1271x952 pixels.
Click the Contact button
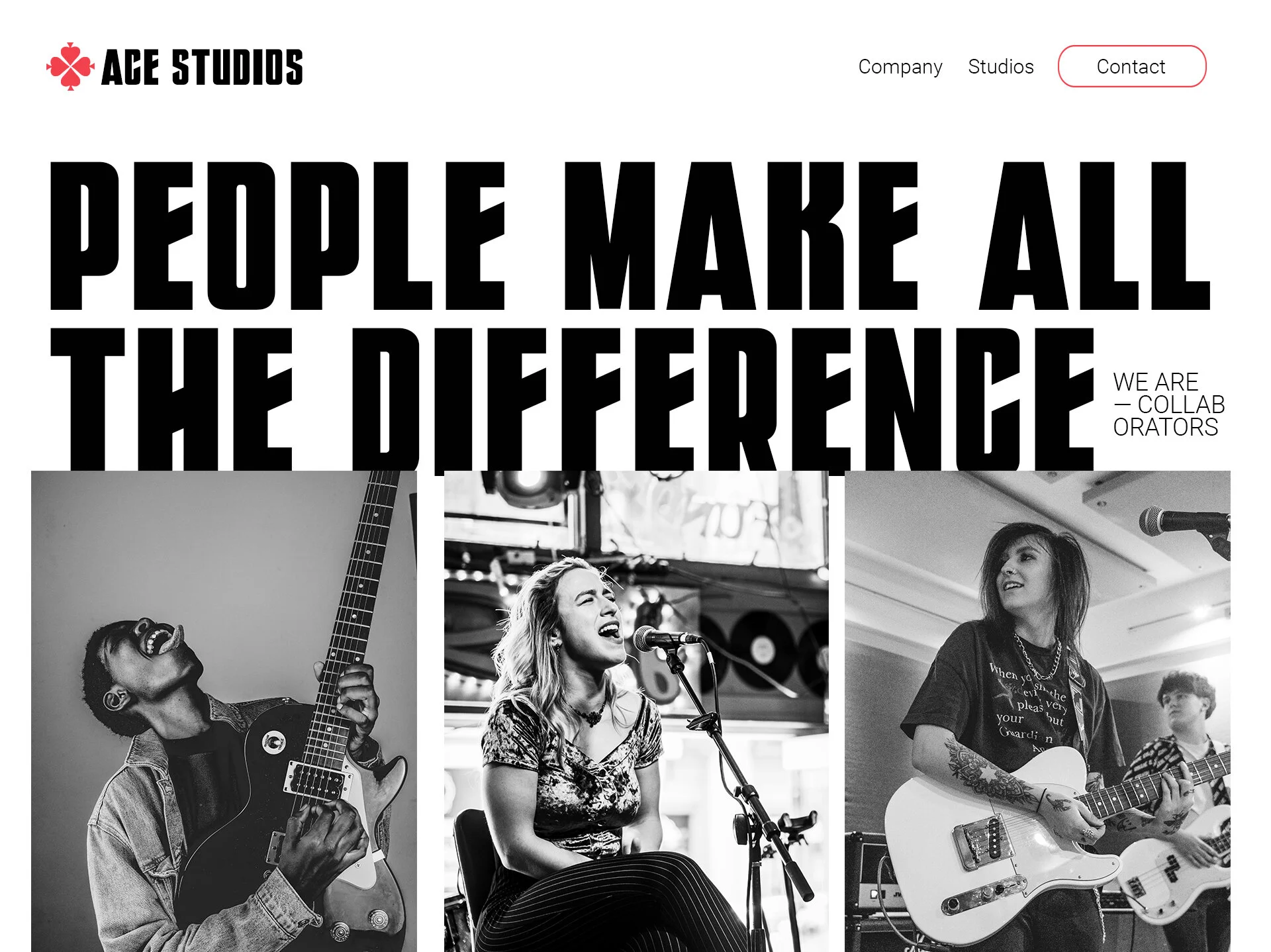click(1131, 66)
